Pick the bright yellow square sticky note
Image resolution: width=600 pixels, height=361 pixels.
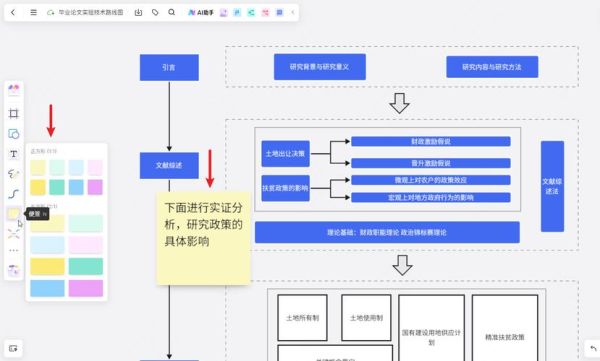(38, 187)
